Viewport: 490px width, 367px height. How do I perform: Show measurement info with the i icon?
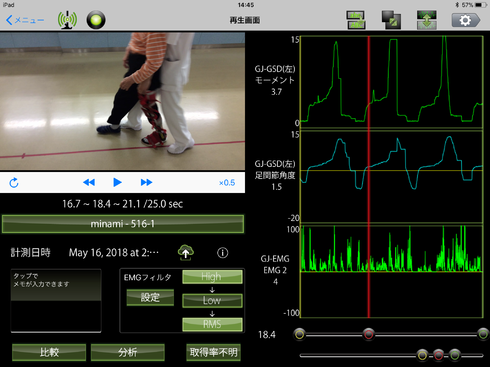pyautogui.click(x=223, y=253)
